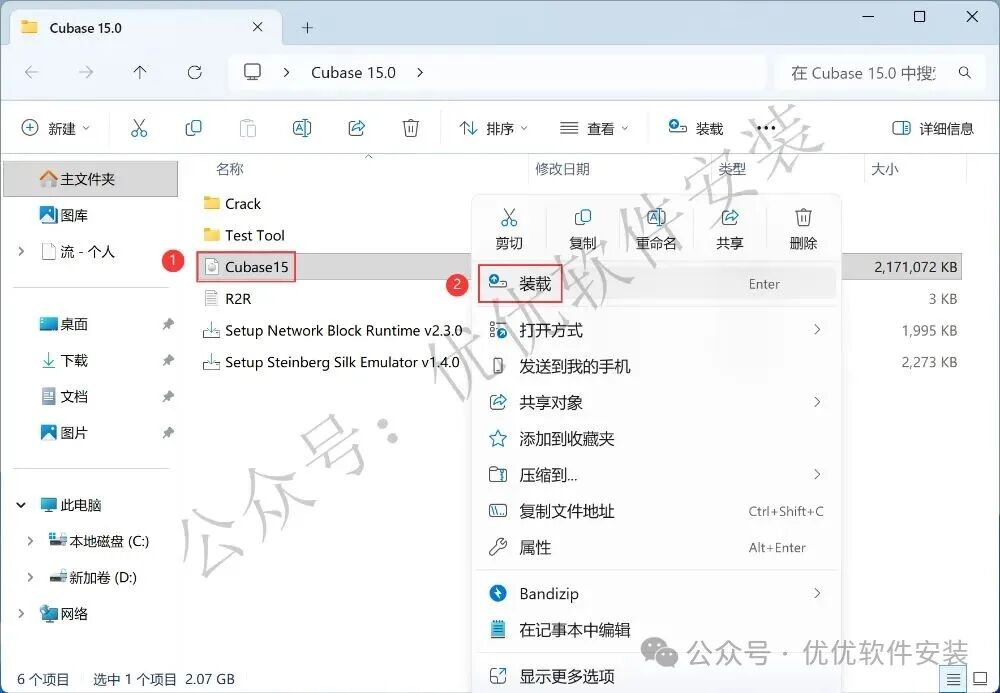Expand the 本地磁盘 (C:) node

[x=30, y=541]
